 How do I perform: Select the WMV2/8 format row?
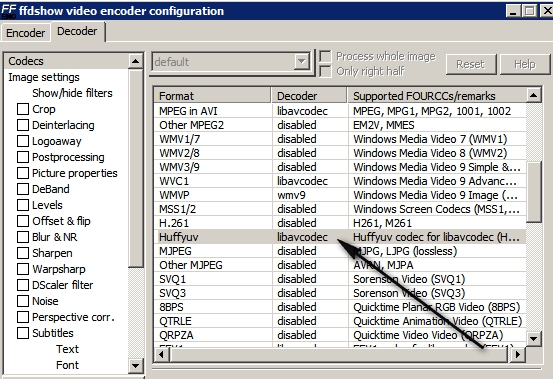(x=340, y=153)
